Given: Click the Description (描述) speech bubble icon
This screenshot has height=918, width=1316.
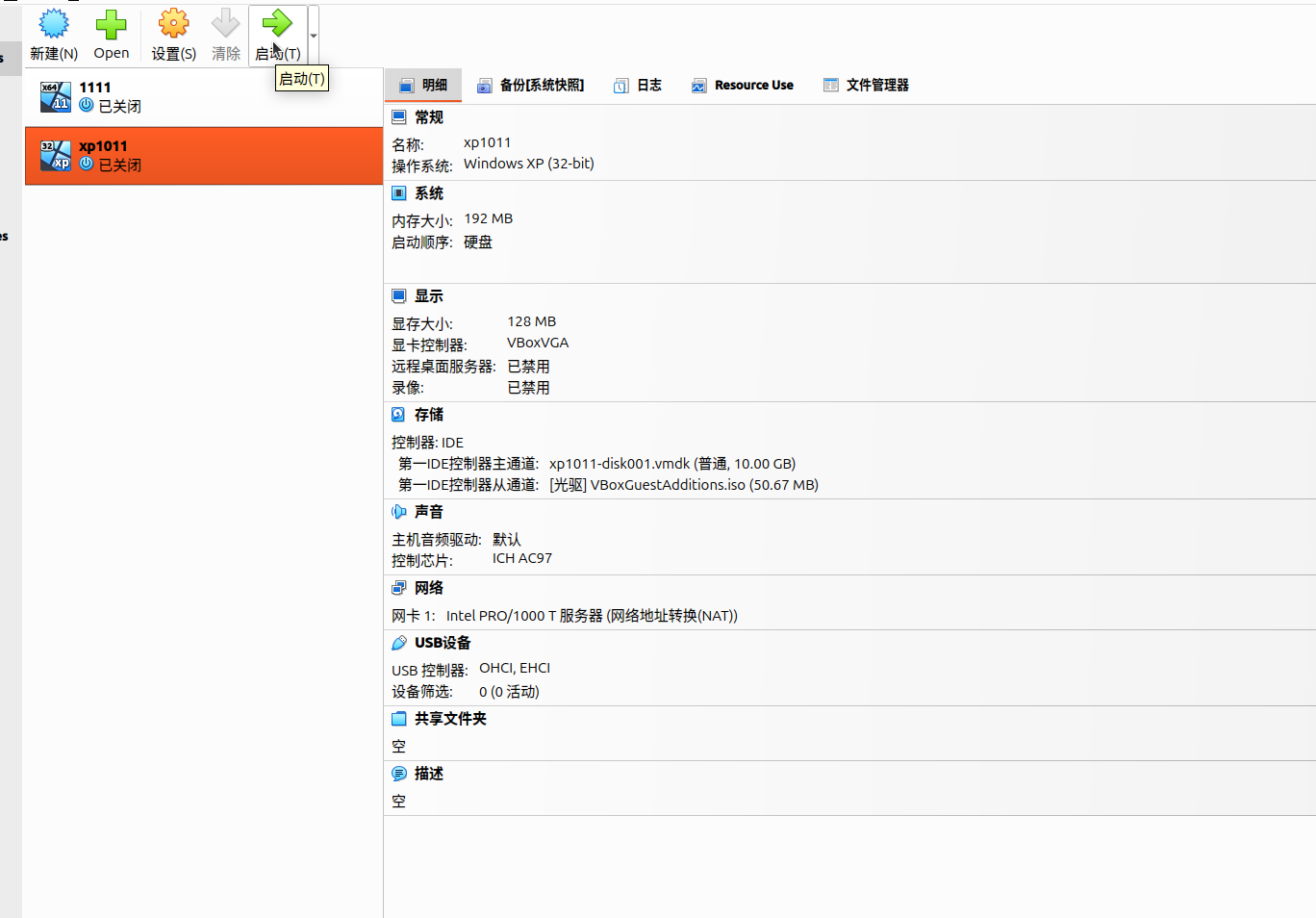Looking at the screenshot, I should [399, 774].
